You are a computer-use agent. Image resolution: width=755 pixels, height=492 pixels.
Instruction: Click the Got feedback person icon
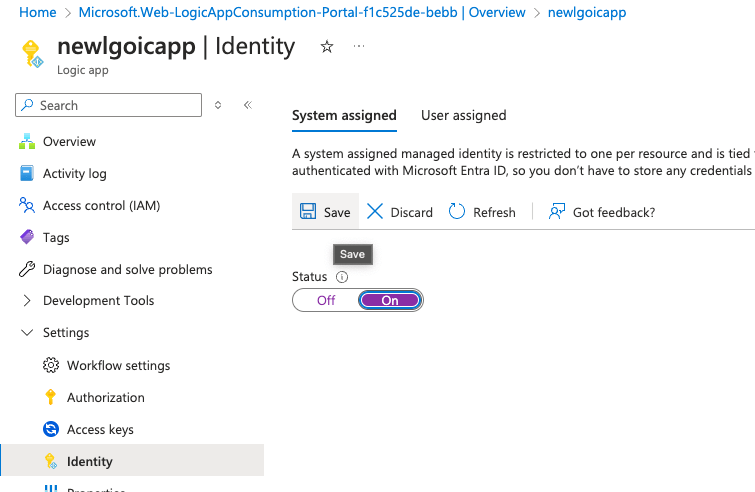coord(557,212)
